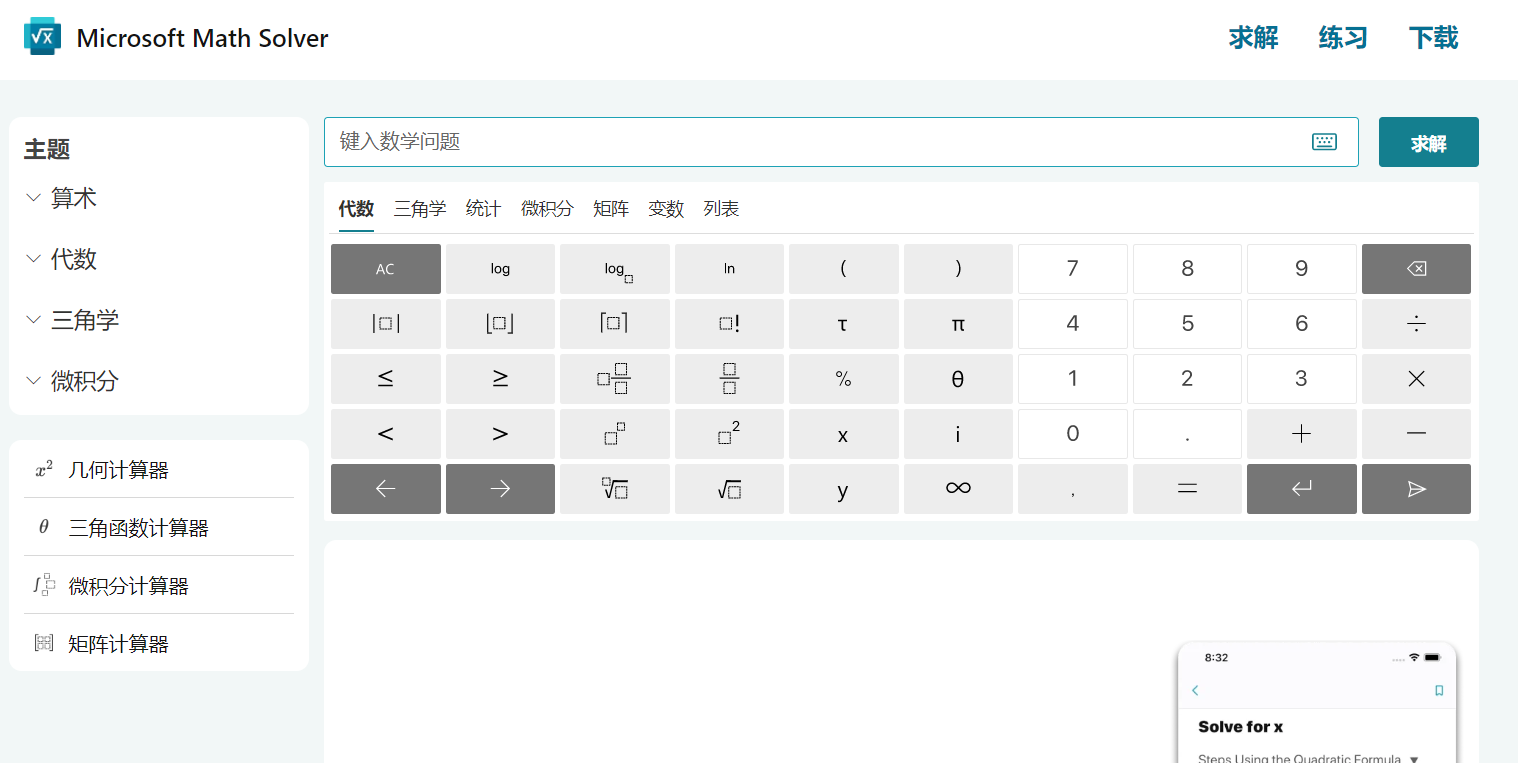Click the send submit arrow key
Viewport: 1518px width, 763px height.
1416,489
